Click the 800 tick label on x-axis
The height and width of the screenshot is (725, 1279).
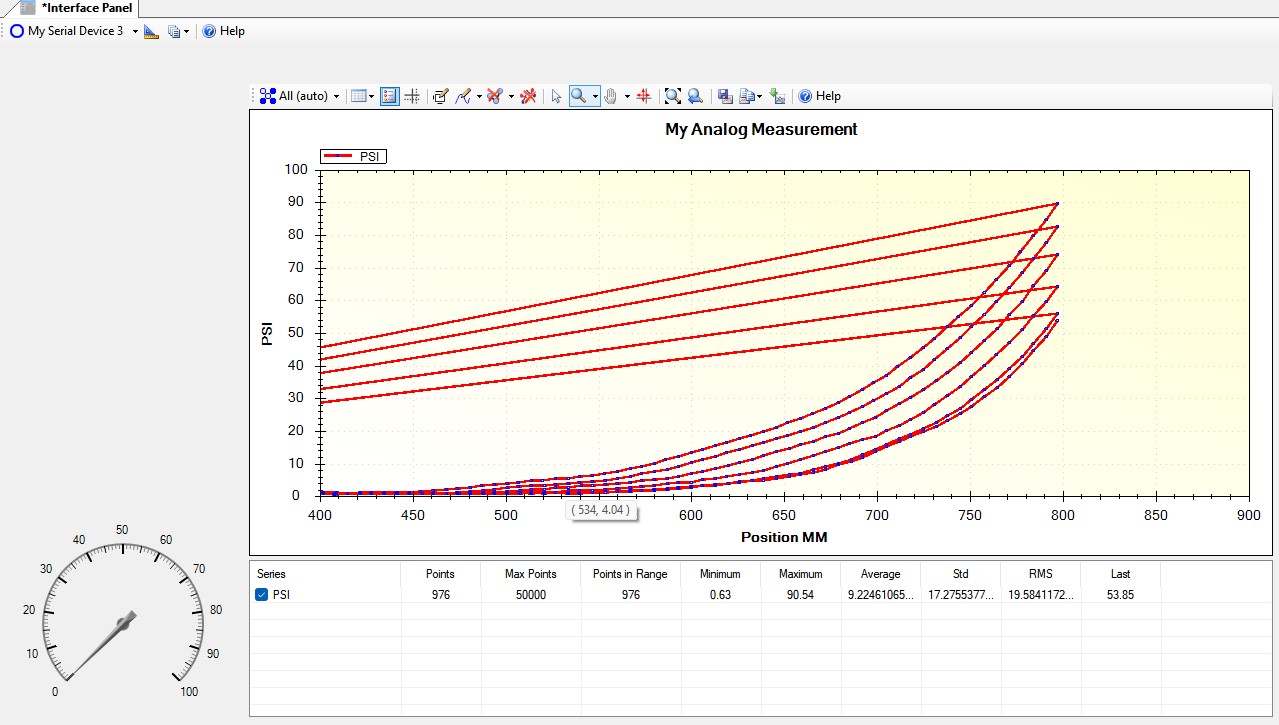coord(1064,515)
